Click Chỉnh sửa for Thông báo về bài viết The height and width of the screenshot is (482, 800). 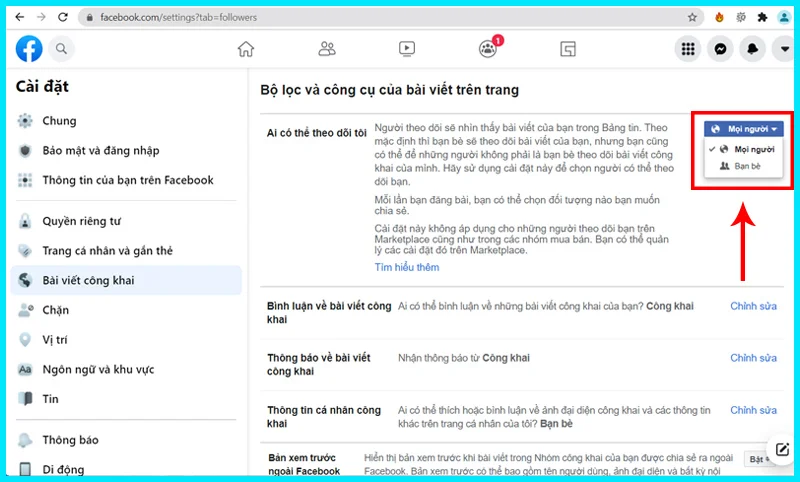coord(753,358)
